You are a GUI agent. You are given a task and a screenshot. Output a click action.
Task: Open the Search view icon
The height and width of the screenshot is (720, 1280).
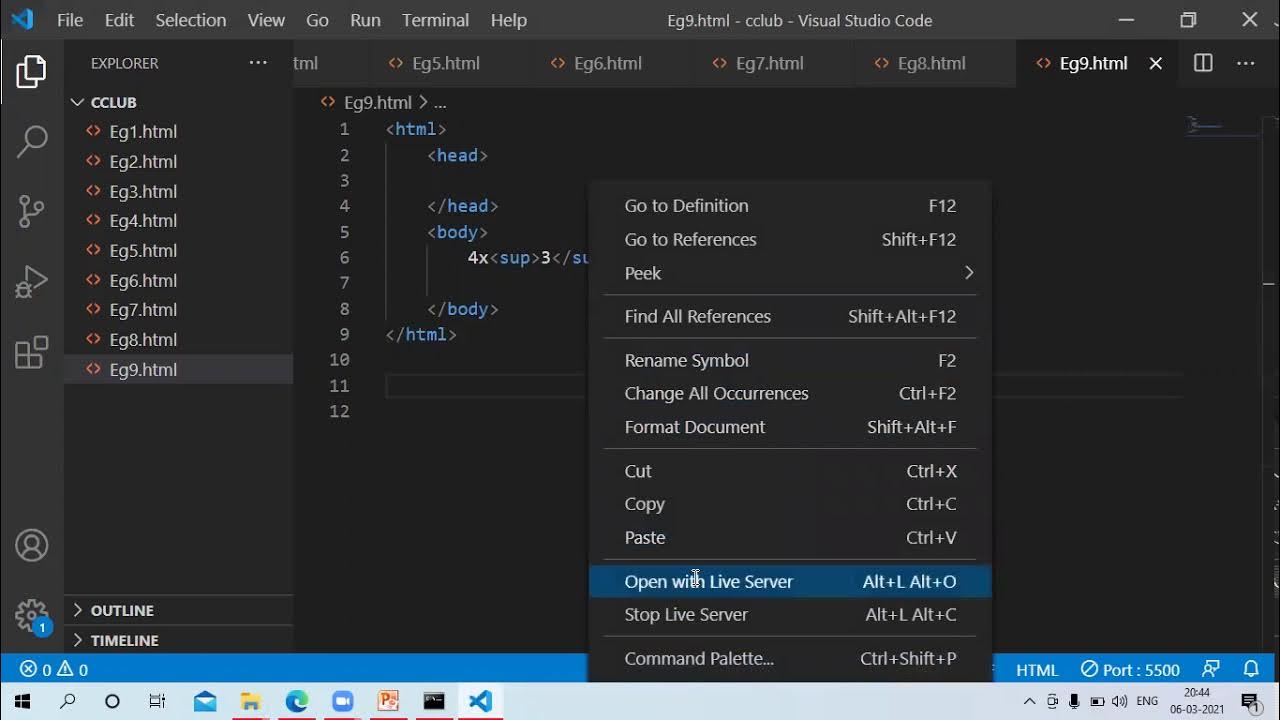click(31, 141)
